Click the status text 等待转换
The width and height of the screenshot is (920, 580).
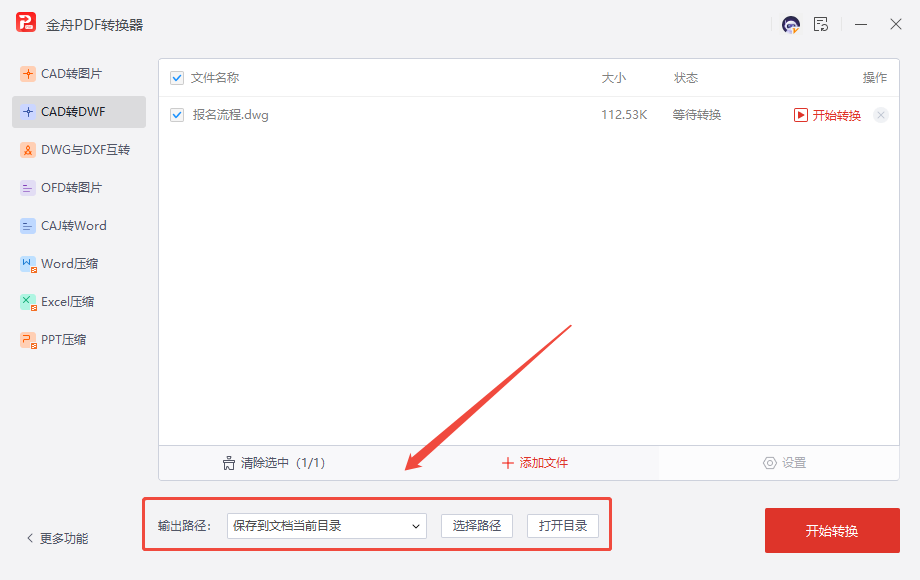pos(696,115)
